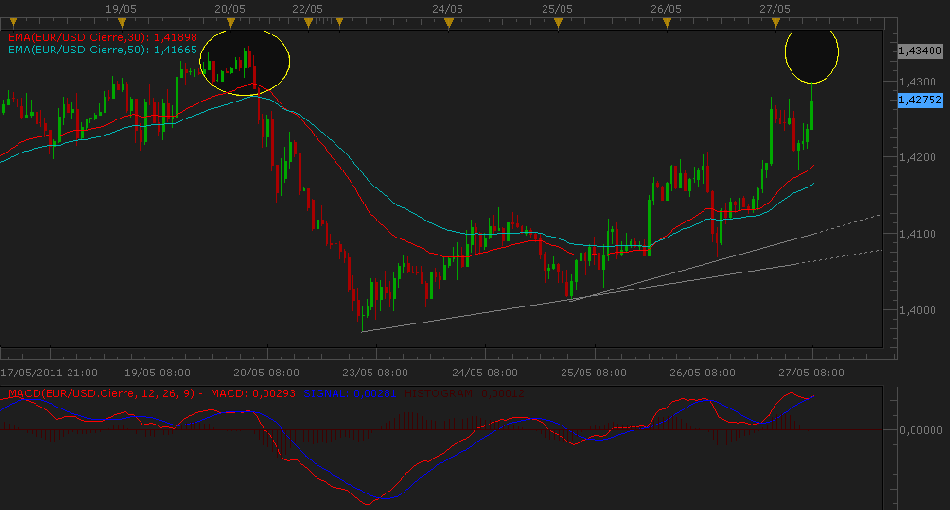The width and height of the screenshot is (950, 510).
Task: Click the orange triangle marker under 24/05
Action: [x=449, y=20]
